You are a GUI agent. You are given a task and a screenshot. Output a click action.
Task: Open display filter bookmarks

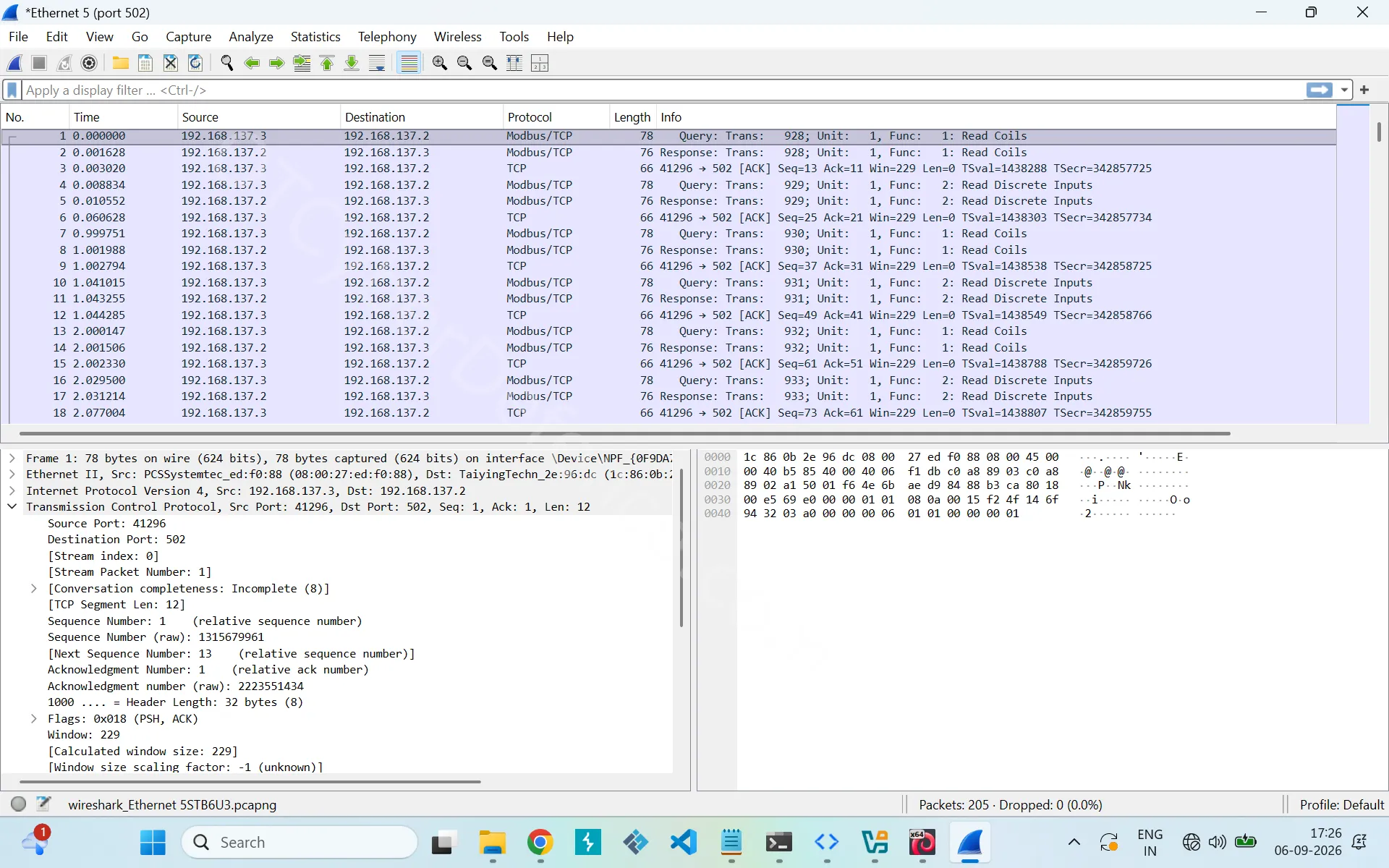click(12, 90)
